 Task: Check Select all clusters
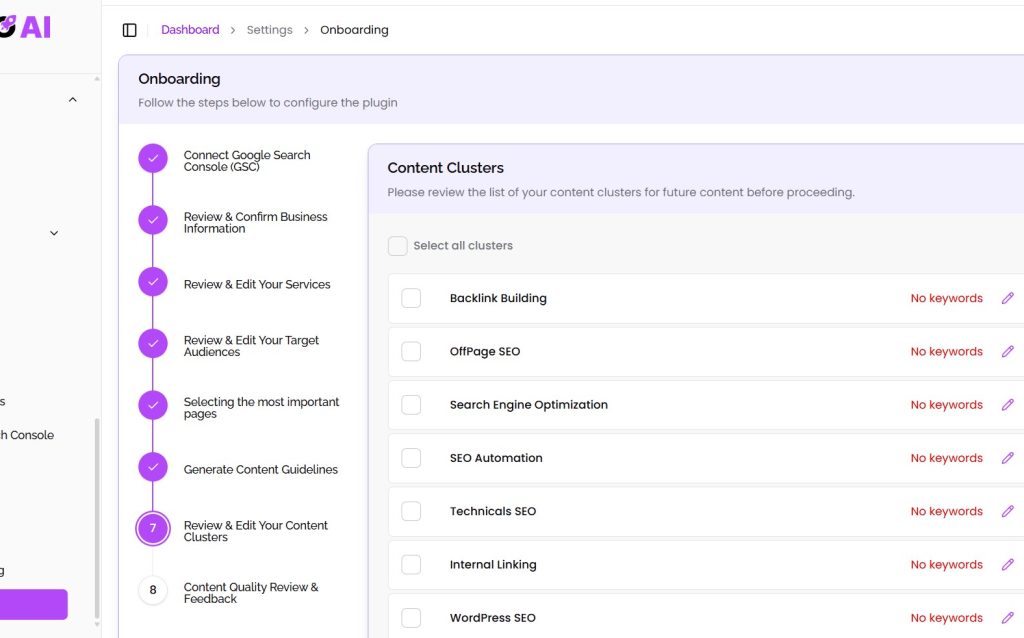pos(398,246)
